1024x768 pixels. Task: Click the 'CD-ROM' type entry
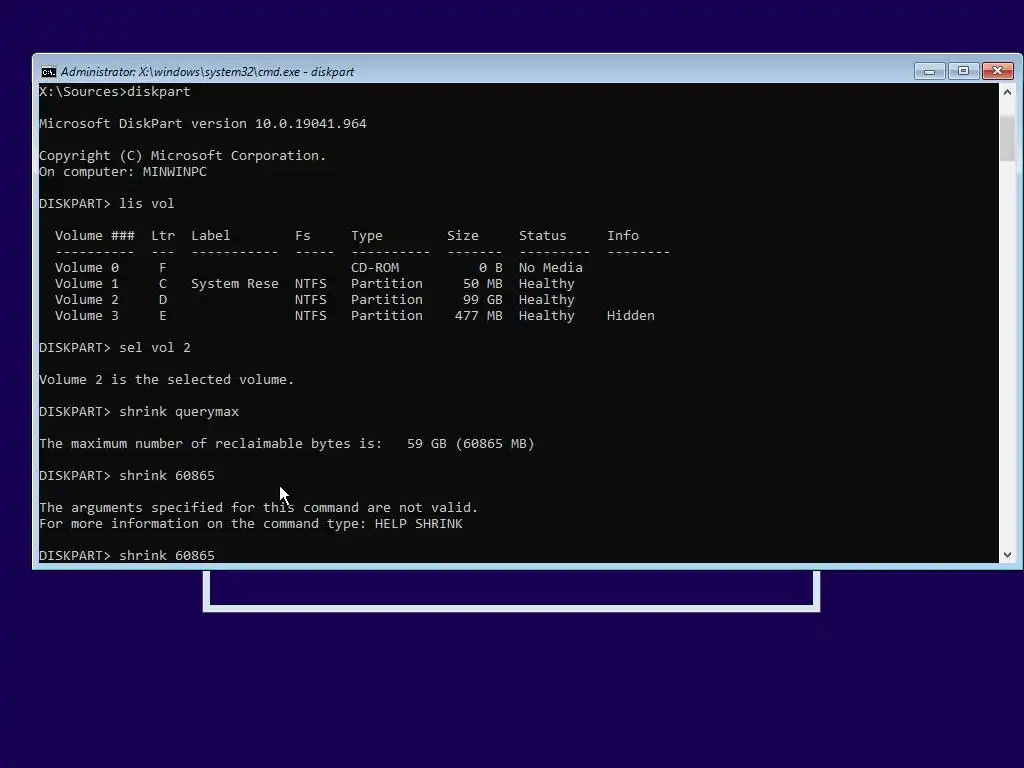point(375,268)
